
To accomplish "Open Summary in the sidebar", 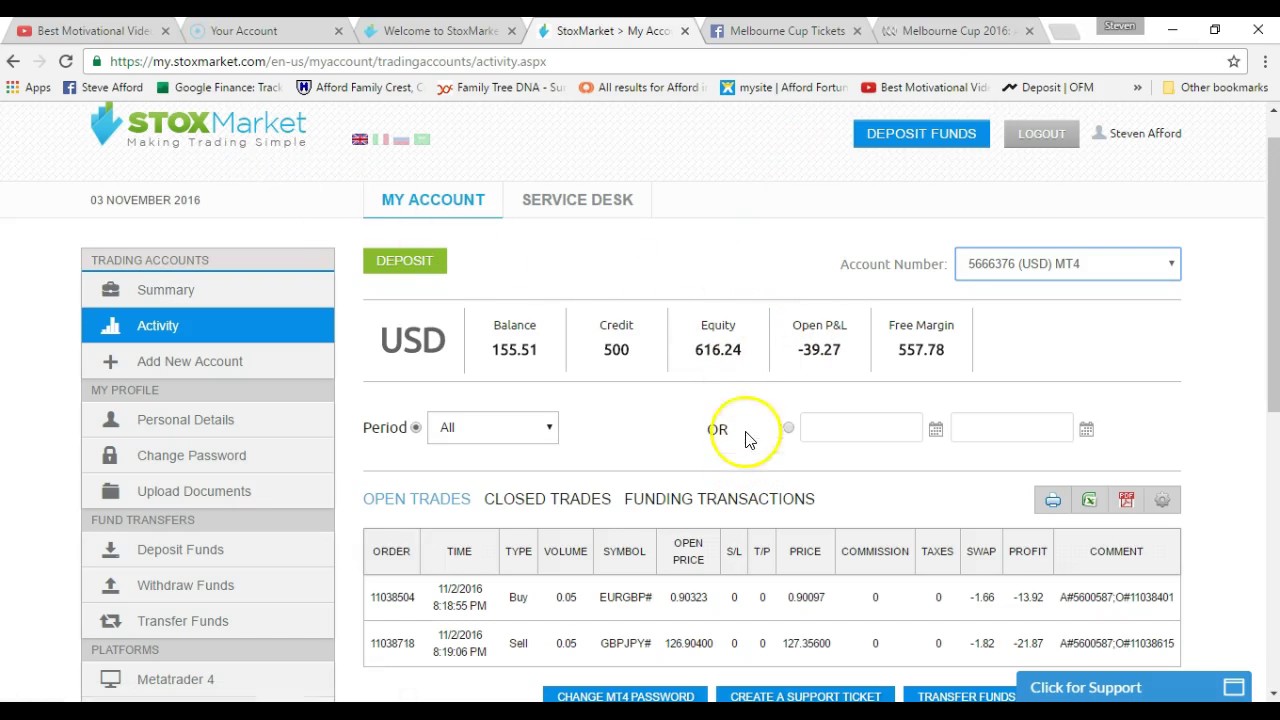I will 208,290.
